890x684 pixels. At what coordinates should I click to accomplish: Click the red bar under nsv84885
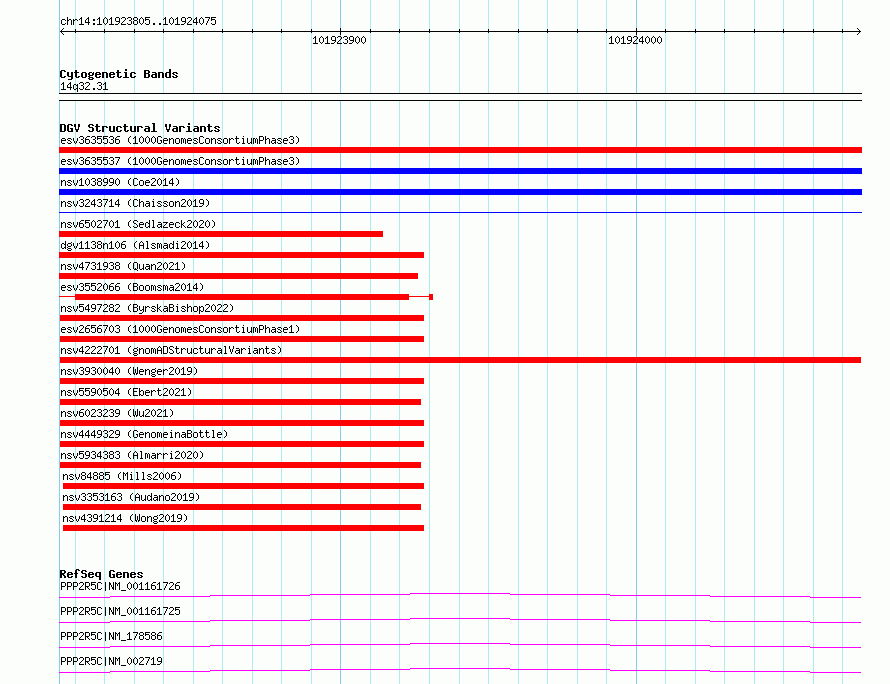coord(243,486)
